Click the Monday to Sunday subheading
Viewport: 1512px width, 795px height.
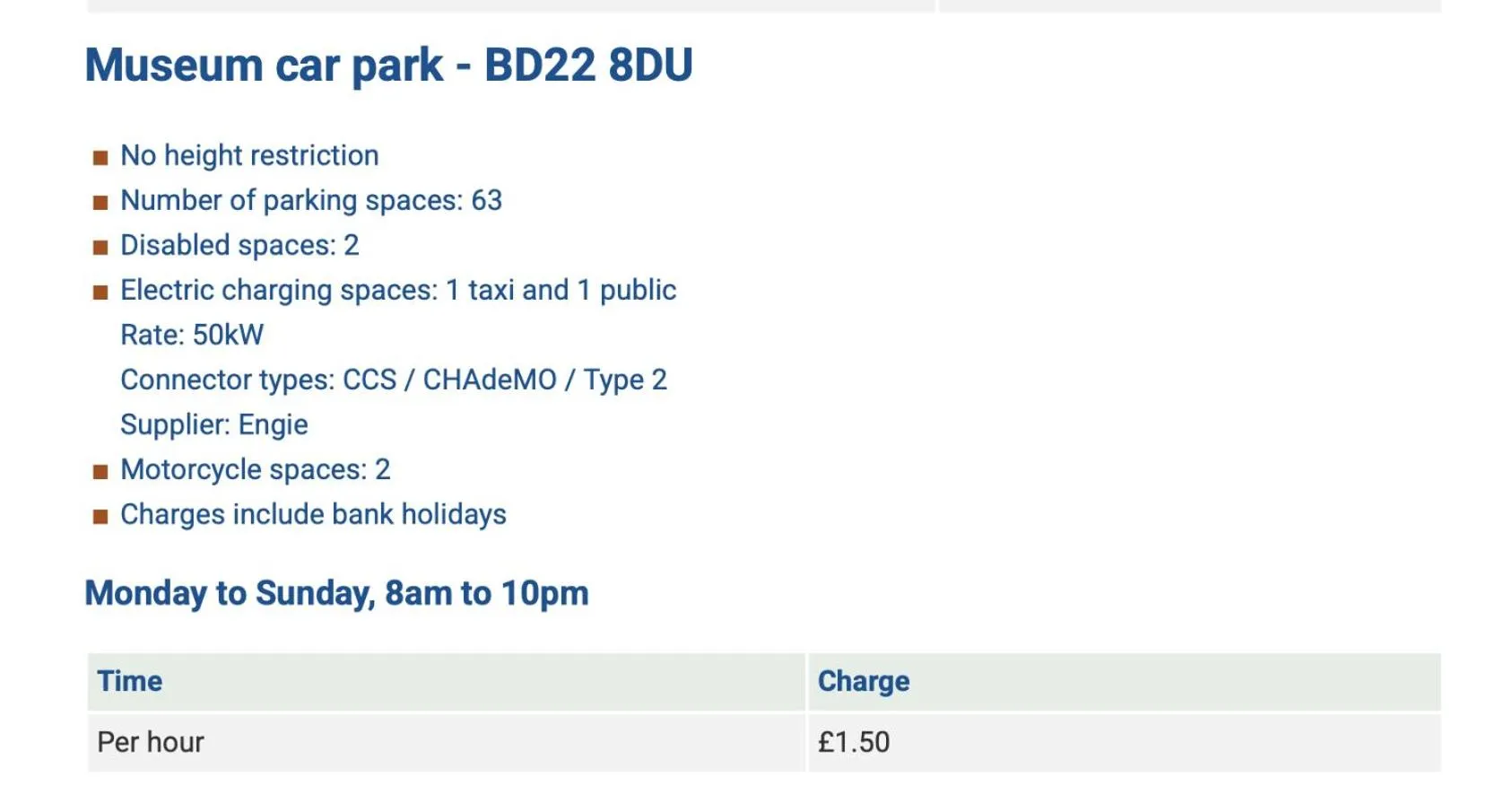(x=336, y=593)
